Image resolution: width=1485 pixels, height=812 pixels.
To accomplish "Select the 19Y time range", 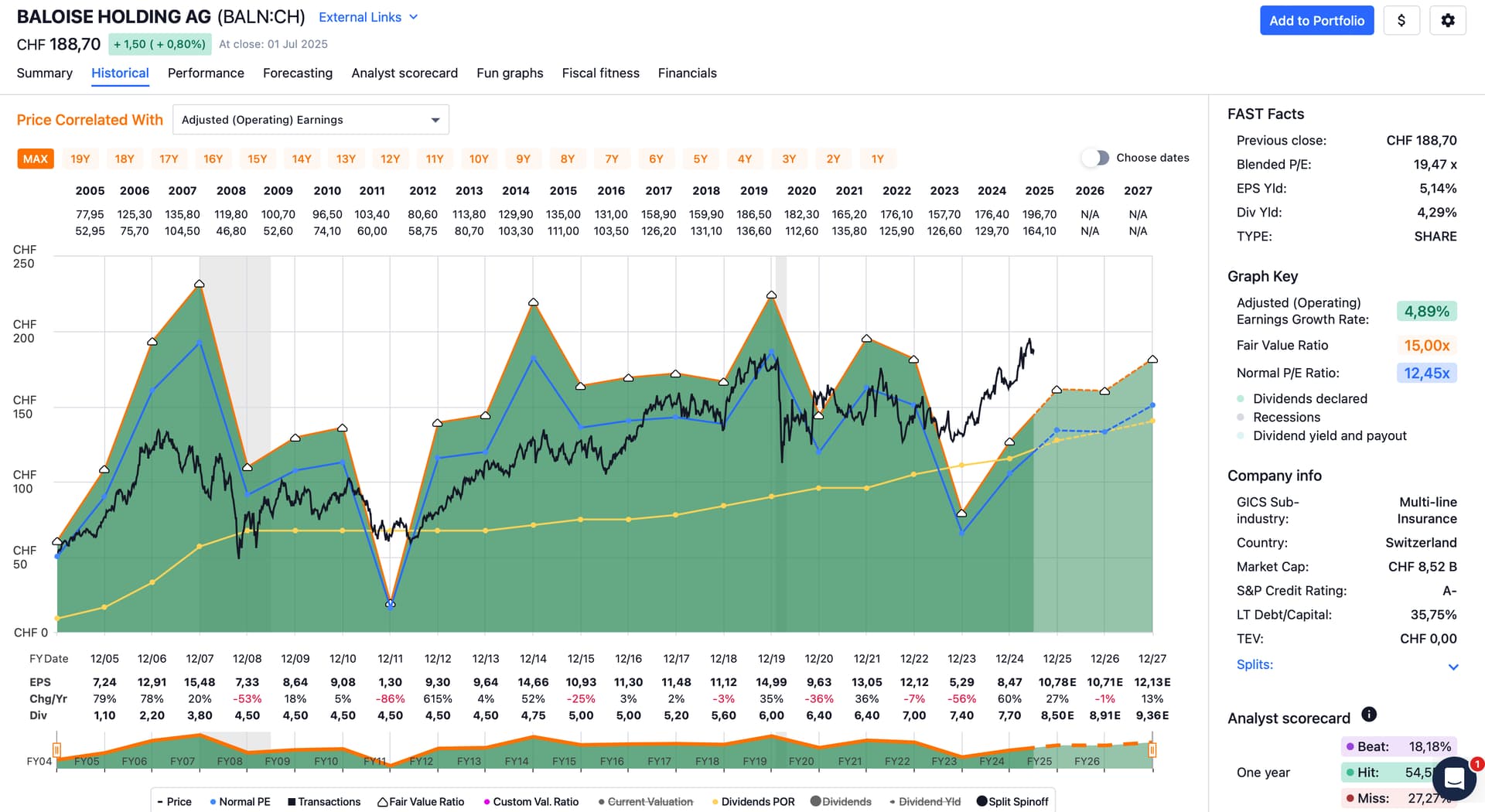I will coord(80,159).
